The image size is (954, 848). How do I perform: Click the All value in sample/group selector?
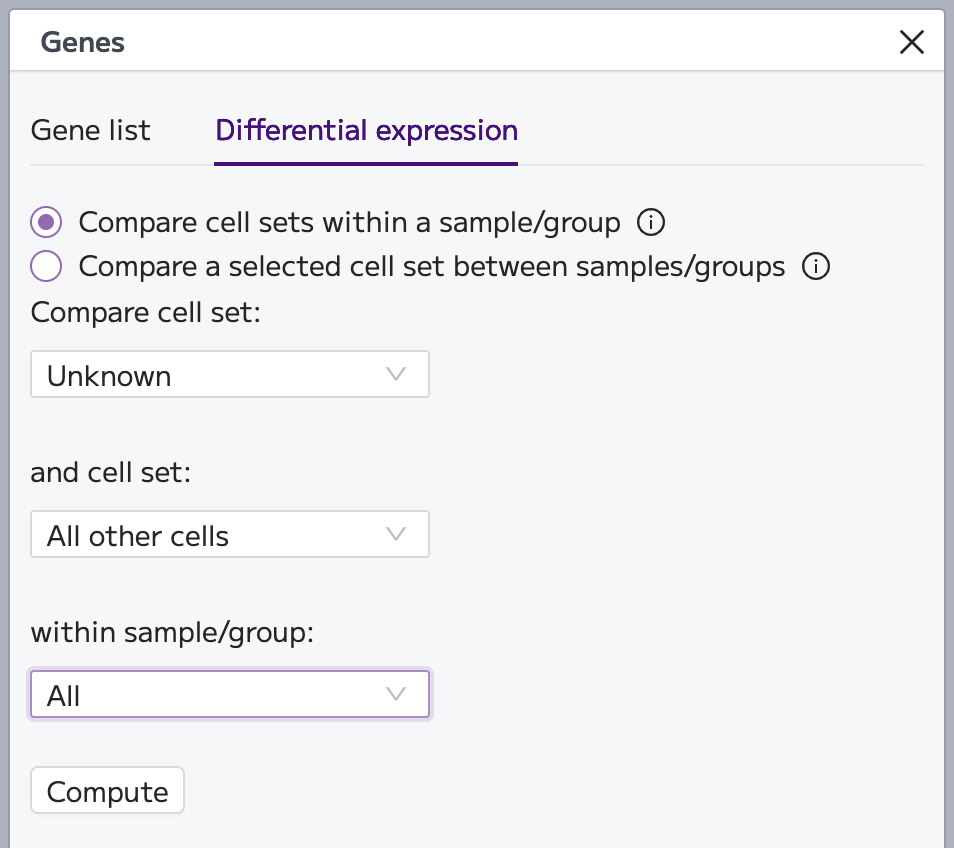tap(63, 696)
